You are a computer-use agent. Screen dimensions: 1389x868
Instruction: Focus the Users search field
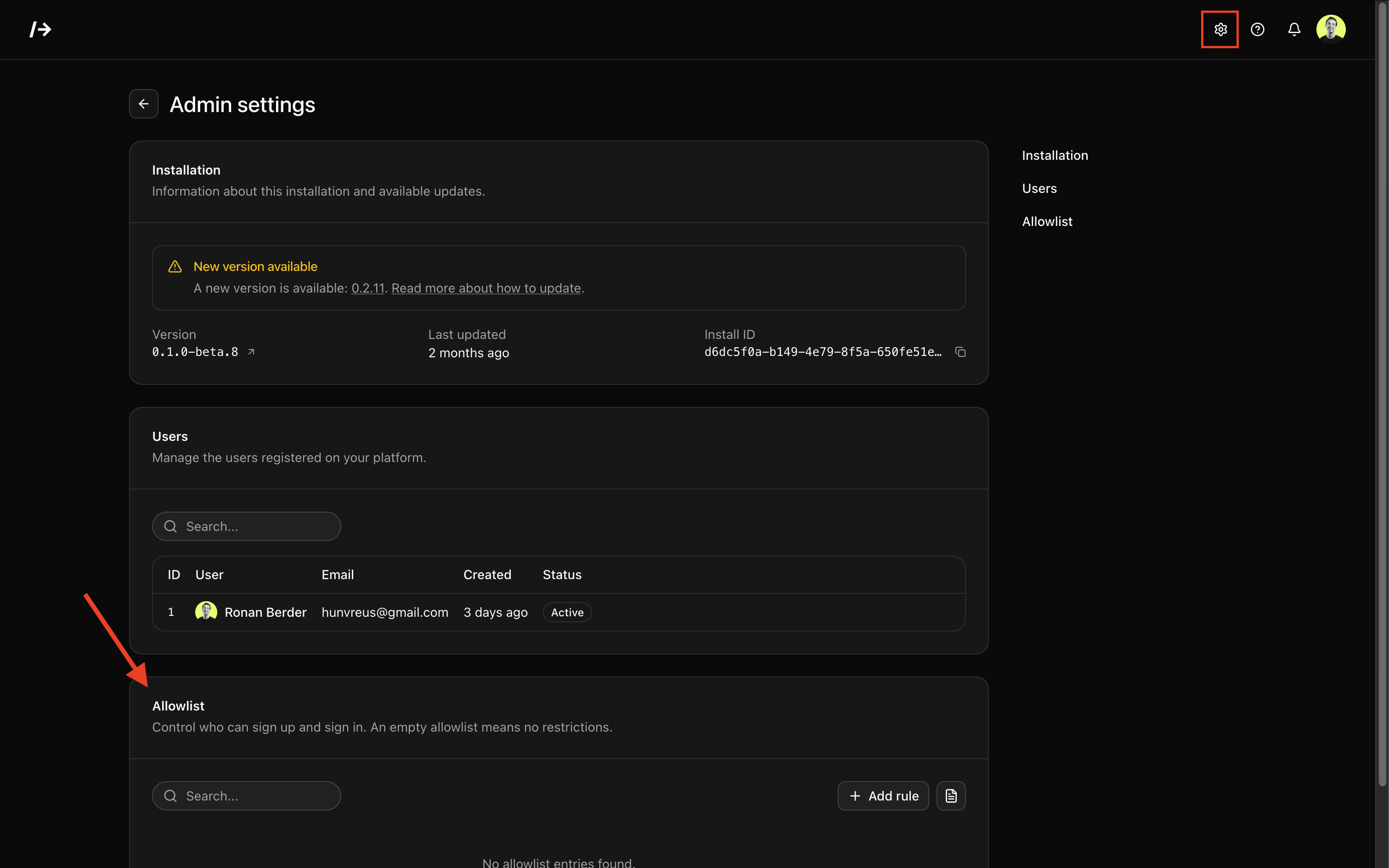point(247,526)
